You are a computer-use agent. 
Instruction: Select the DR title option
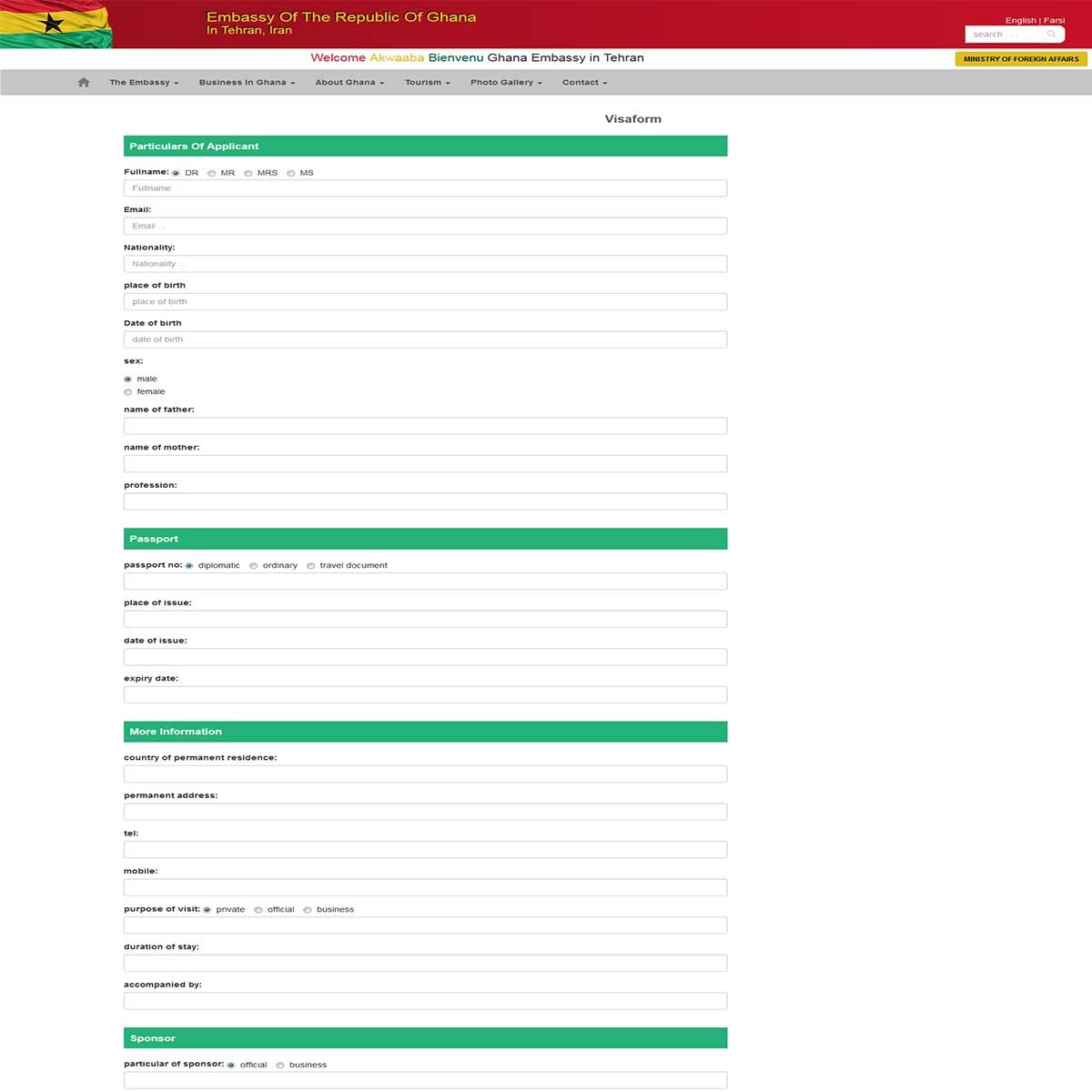pos(175,172)
